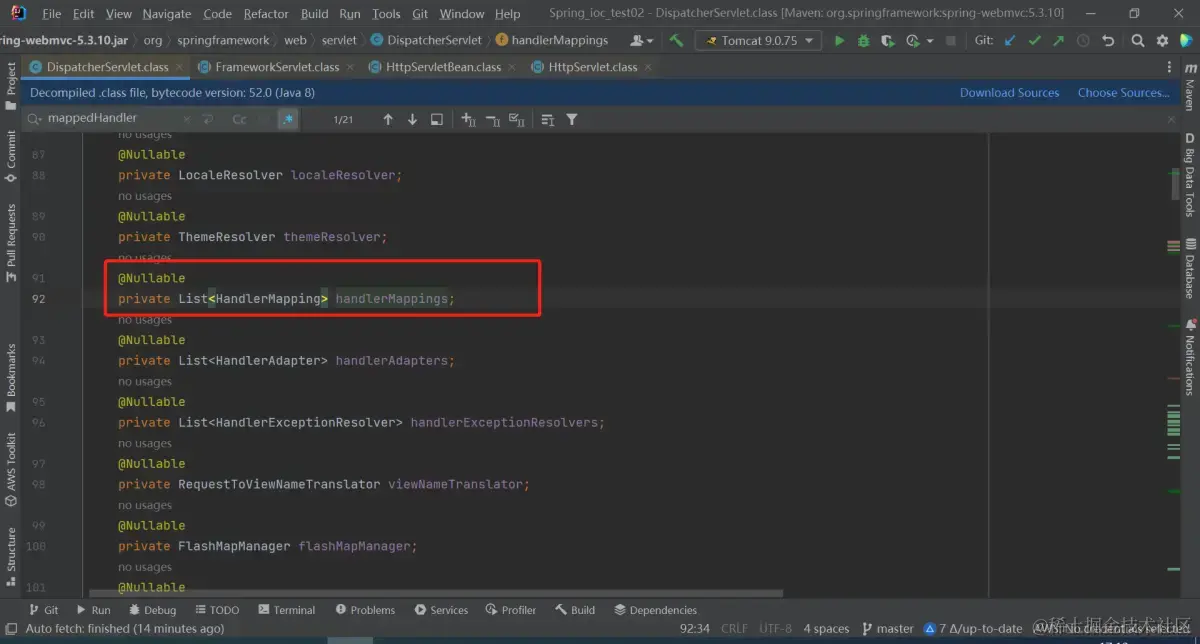Open the Commit tool window on left

11,156
